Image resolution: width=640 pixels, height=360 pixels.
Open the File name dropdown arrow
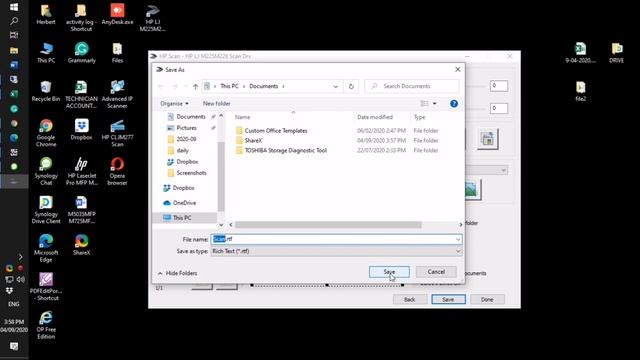coord(458,240)
